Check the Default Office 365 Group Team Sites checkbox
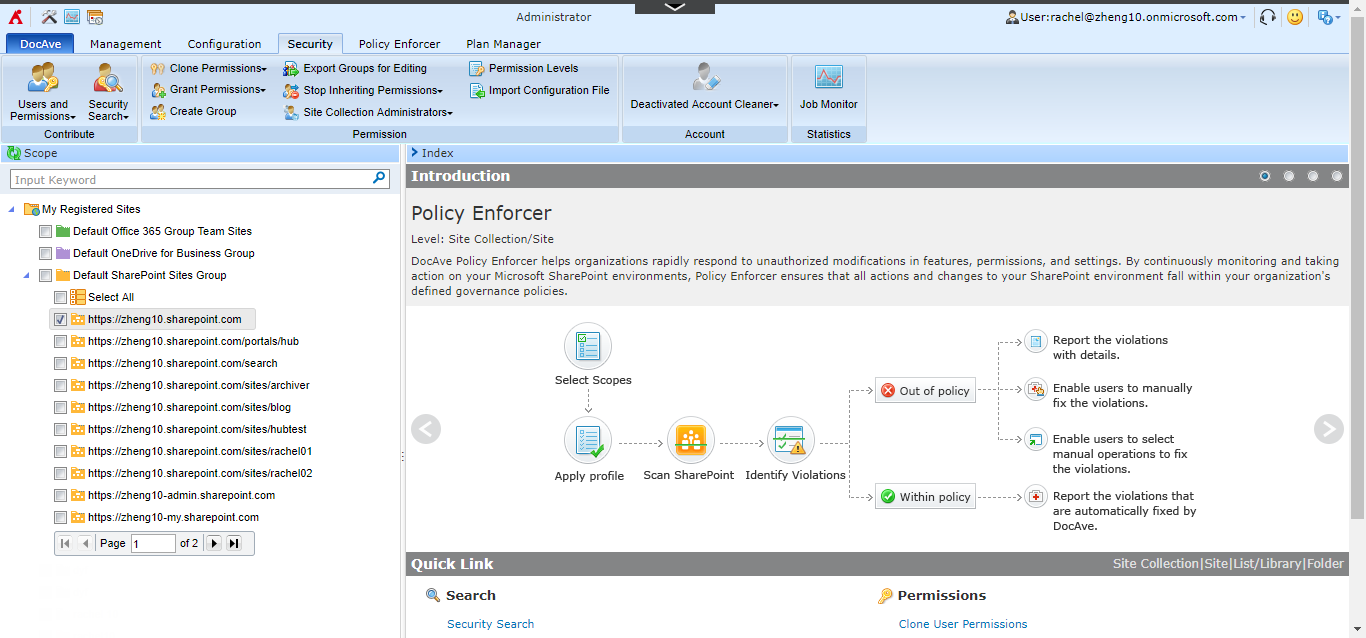 tap(45, 231)
